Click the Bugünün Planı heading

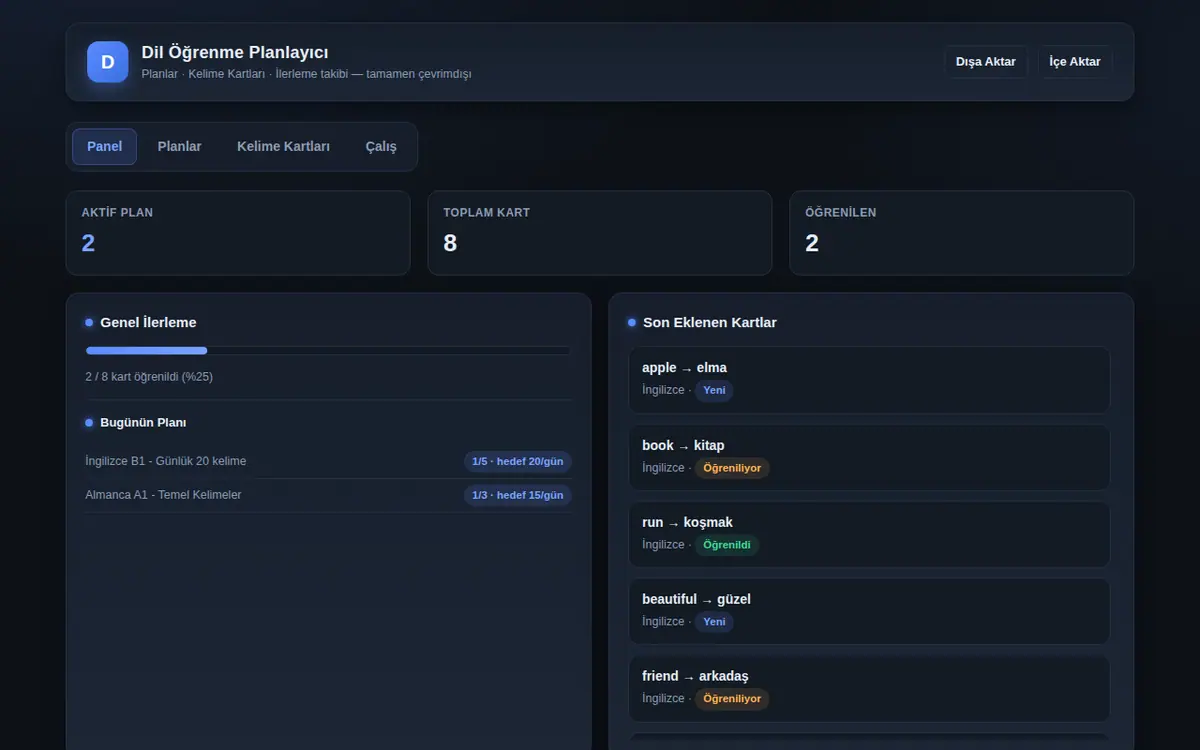[x=143, y=423]
